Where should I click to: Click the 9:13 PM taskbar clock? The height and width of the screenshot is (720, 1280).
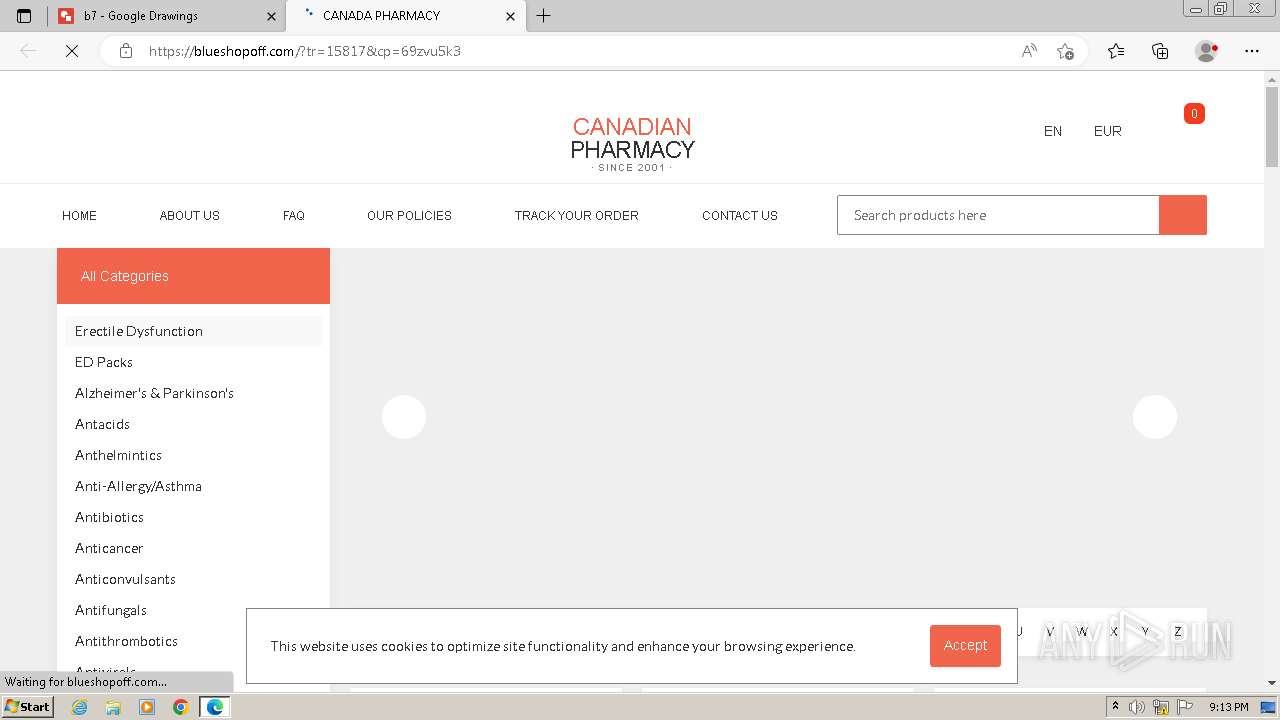coord(1228,707)
